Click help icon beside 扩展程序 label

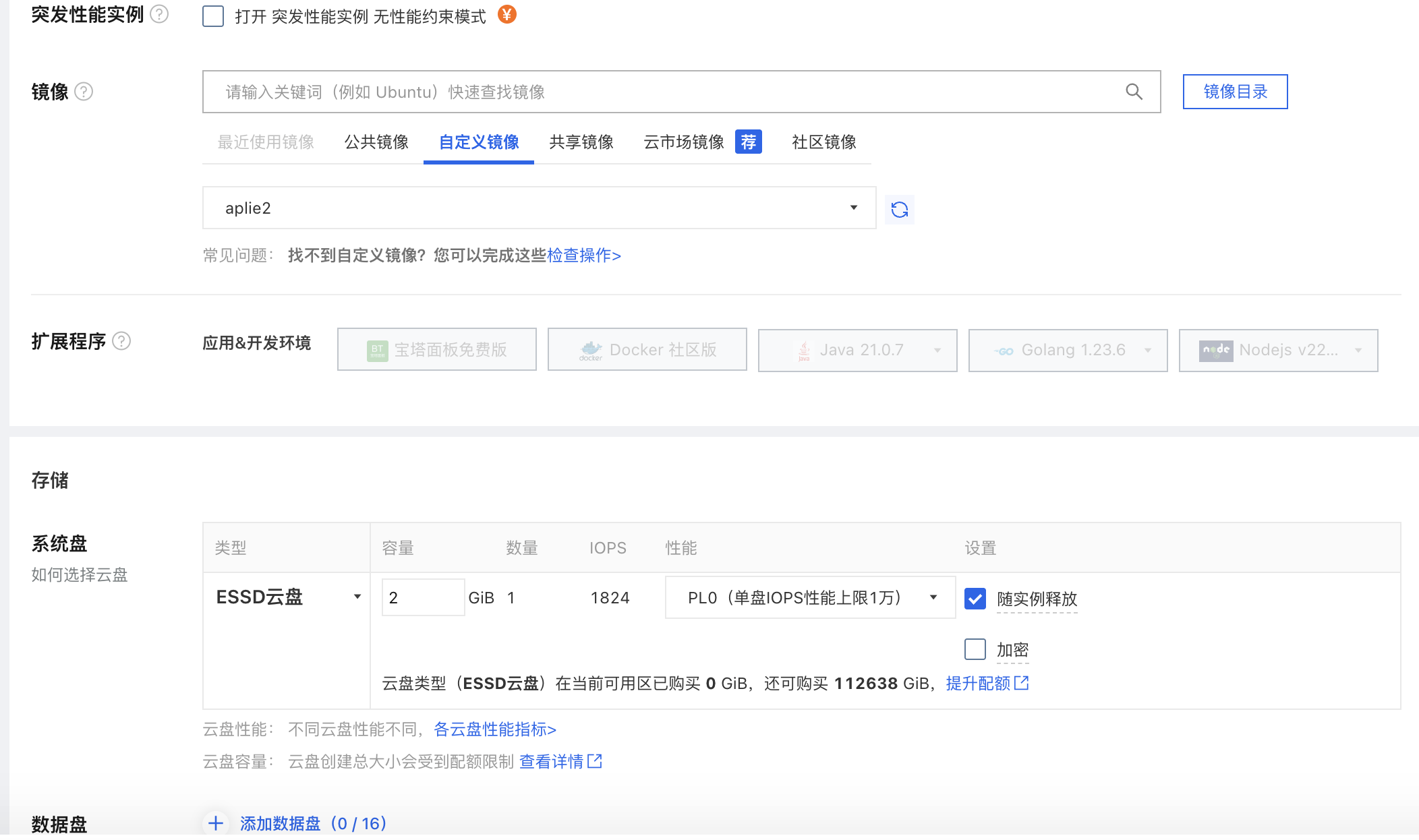pyautogui.click(x=121, y=341)
